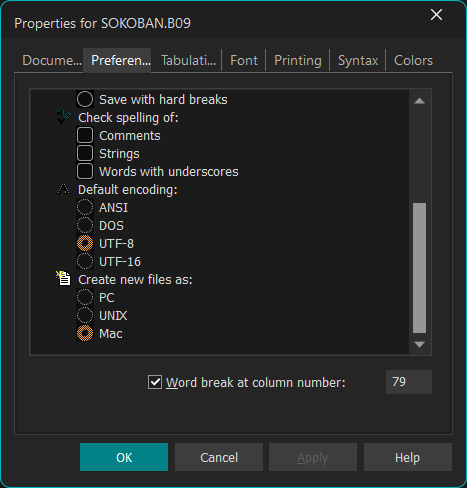The image size is (467, 488).
Task: Click the letter A icon beside Default encoding
Action: coord(63,189)
